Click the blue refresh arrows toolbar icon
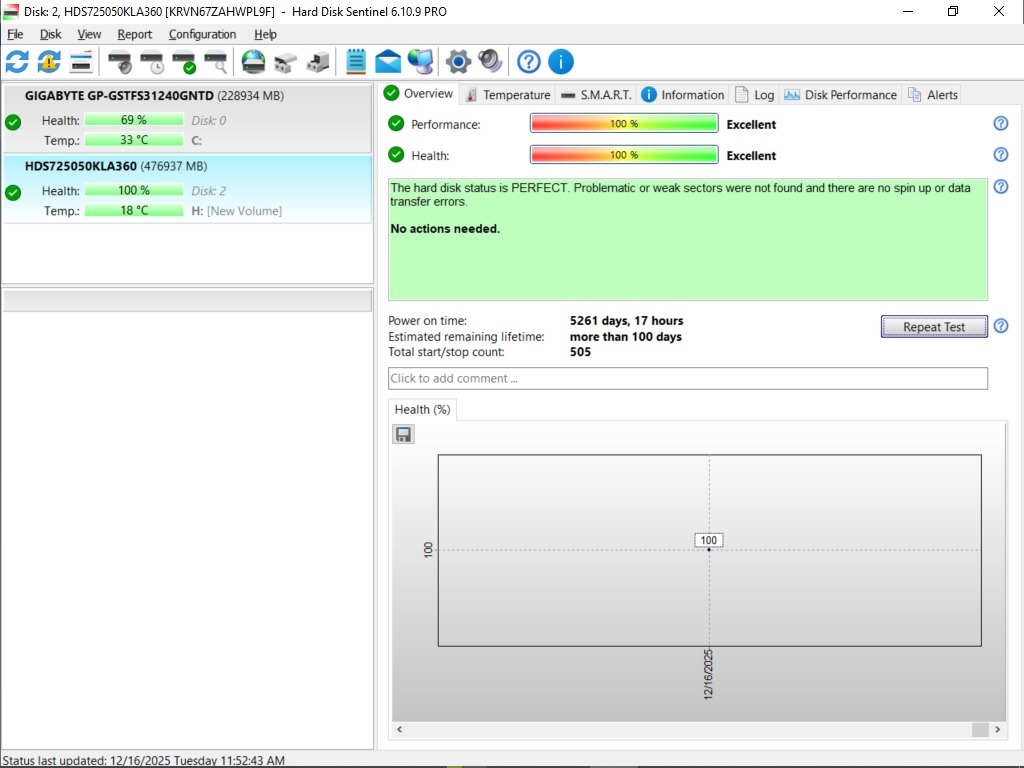Viewport: 1024px width, 768px height. click(x=17, y=62)
